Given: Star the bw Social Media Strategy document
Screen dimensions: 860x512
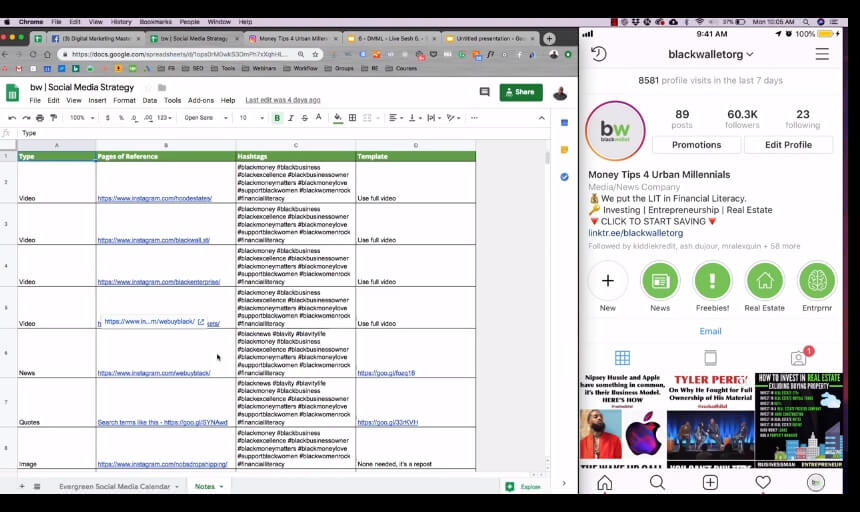Looking at the screenshot, I should [x=148, y=88].
